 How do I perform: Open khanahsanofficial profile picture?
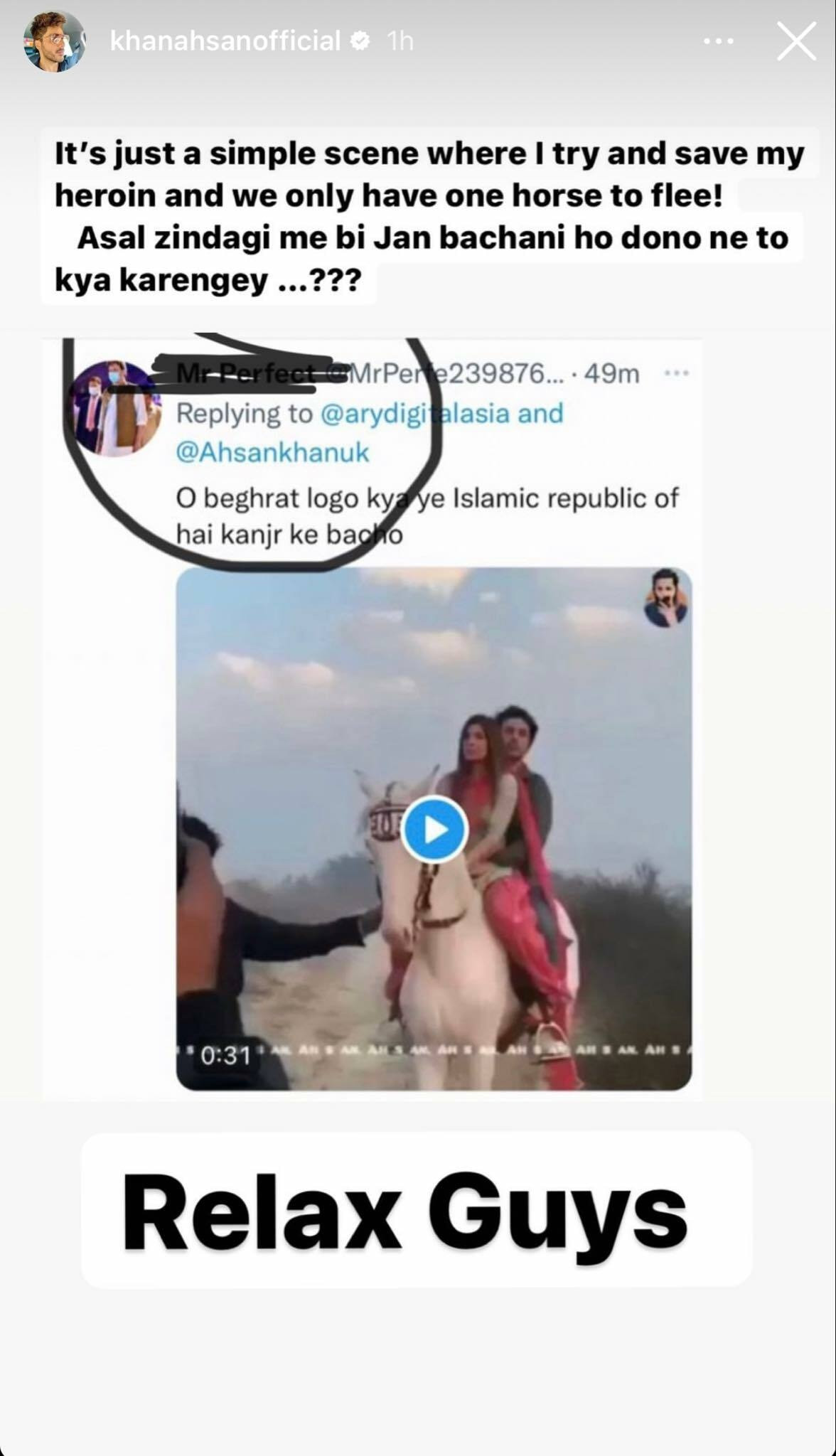[54, 42]
